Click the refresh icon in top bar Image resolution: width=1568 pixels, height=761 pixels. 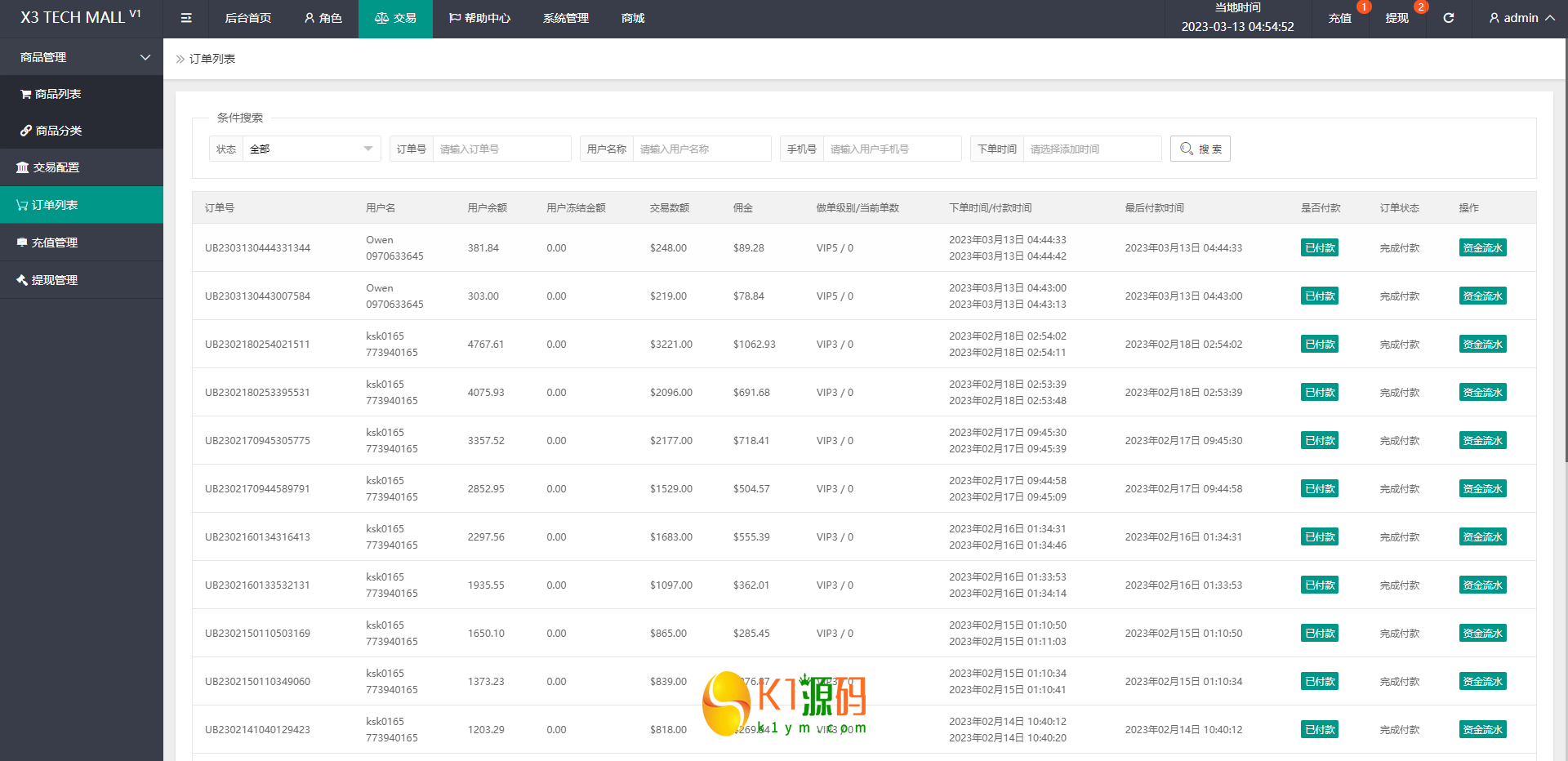[1448, 18]
